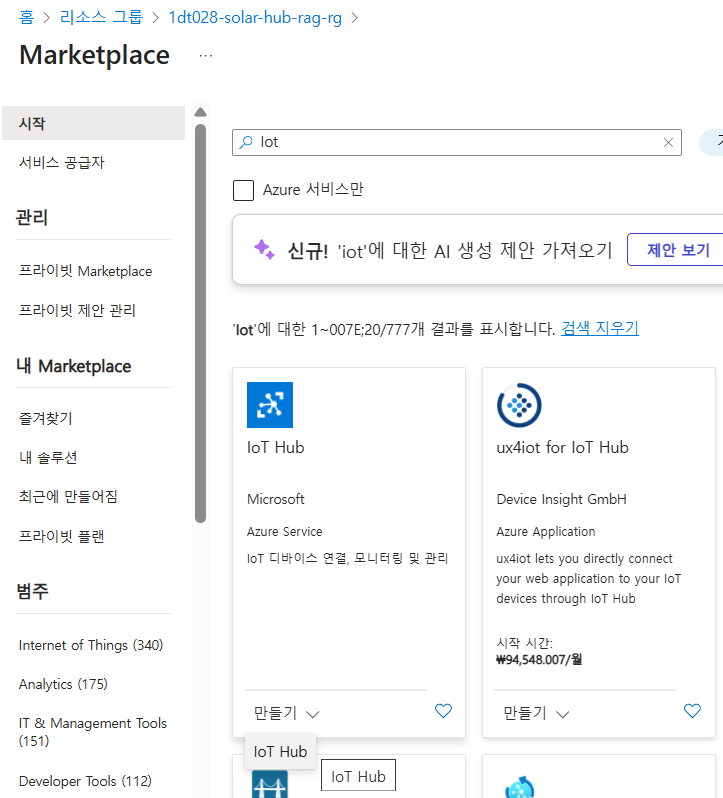Click the sparkle AI suggestion icon
The image size is (723, 798).
tap(264, 249)
